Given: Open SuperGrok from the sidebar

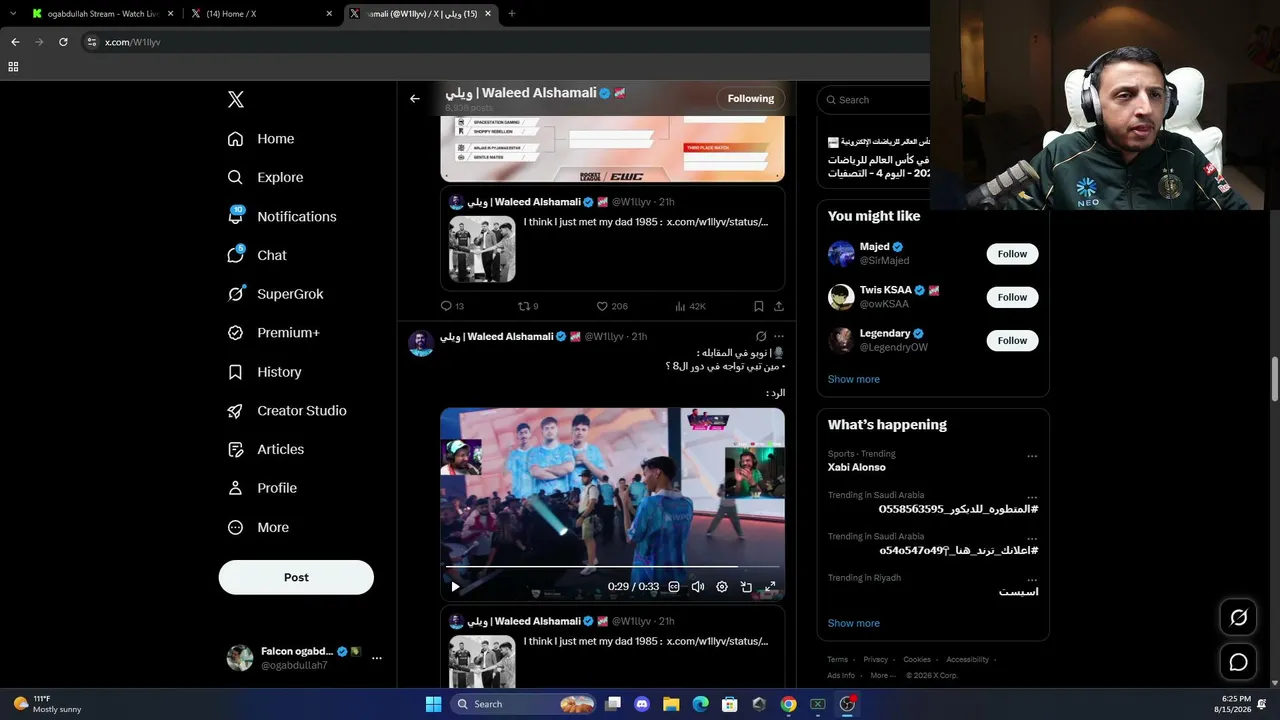Looking at the screenshot, I should (x=275, y=294).
